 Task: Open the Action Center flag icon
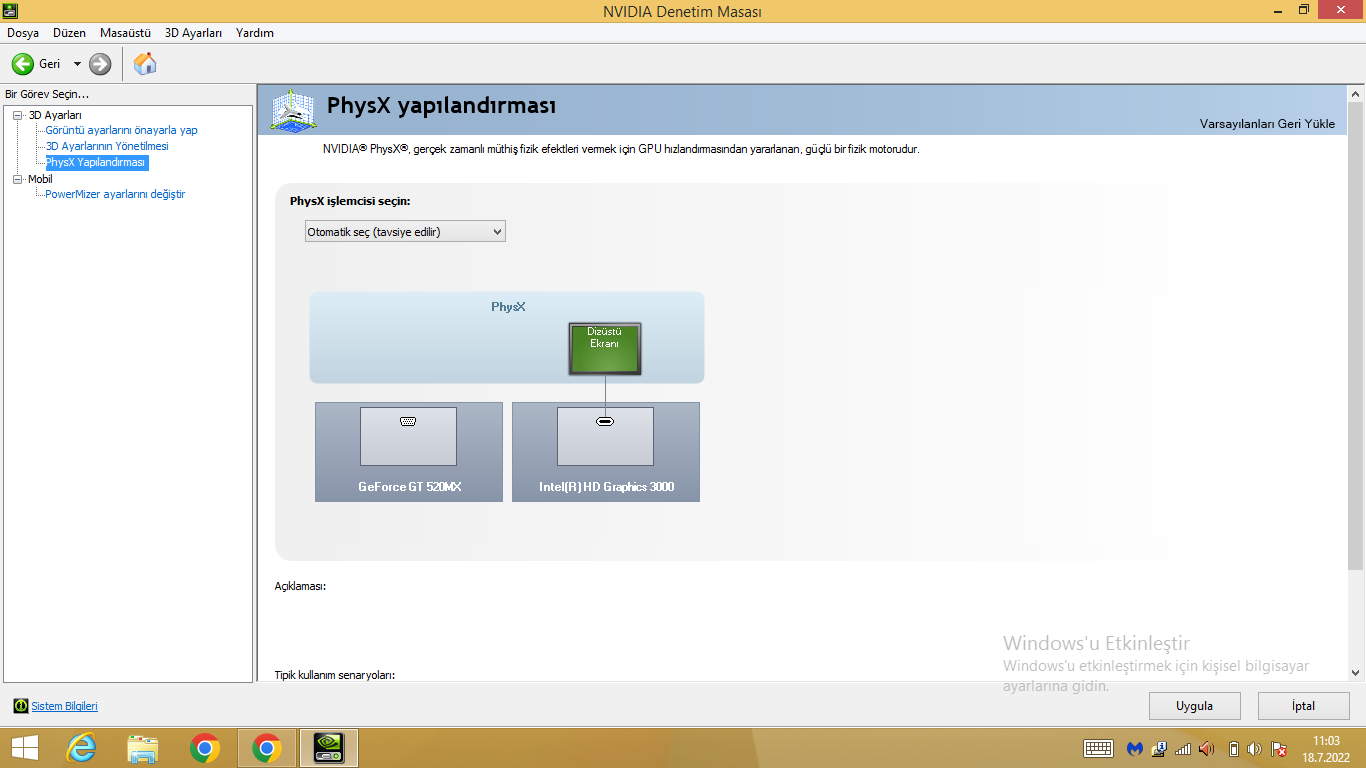(1279, 748)
